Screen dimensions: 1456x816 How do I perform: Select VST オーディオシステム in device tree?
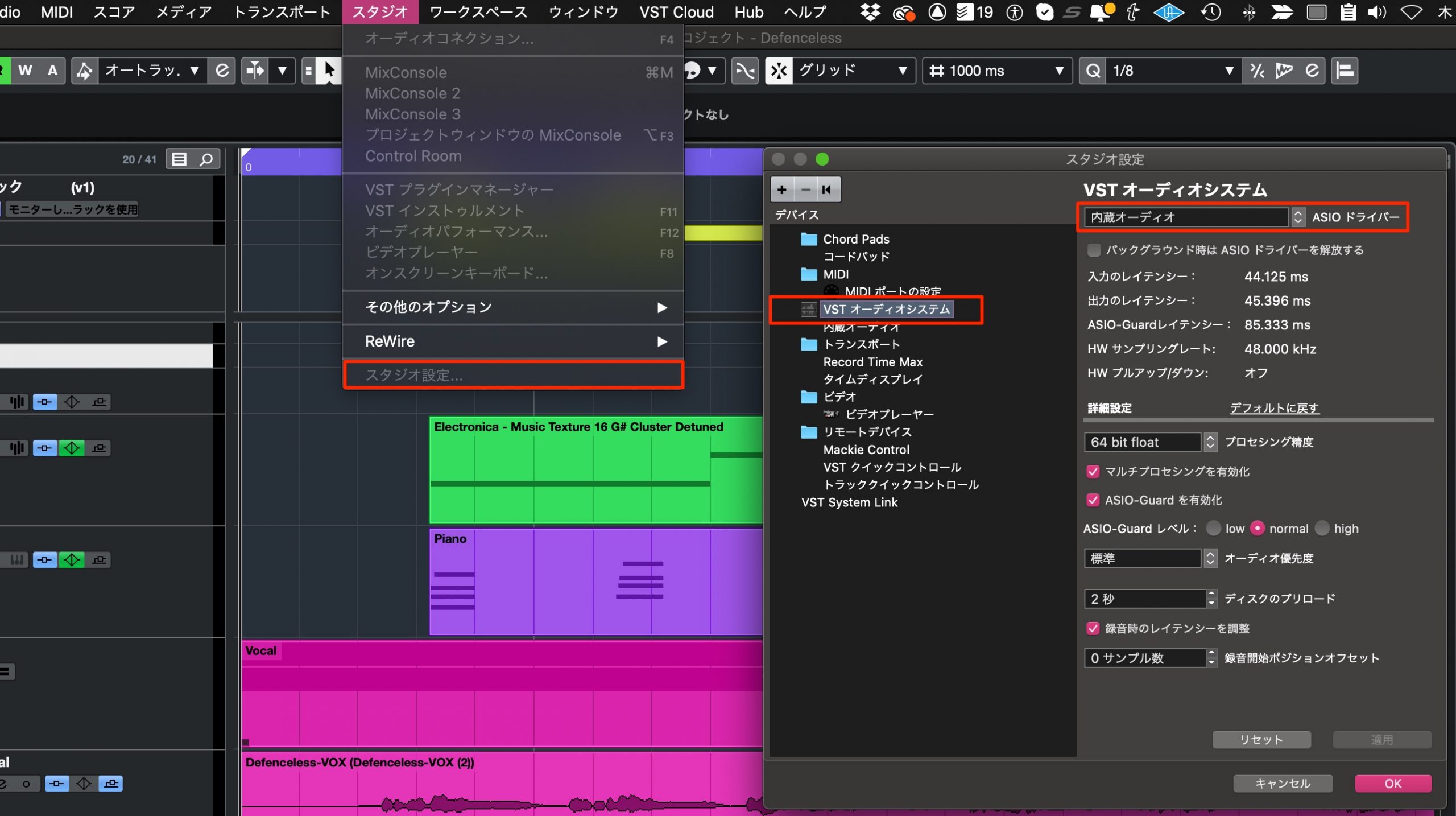[886, 310]
